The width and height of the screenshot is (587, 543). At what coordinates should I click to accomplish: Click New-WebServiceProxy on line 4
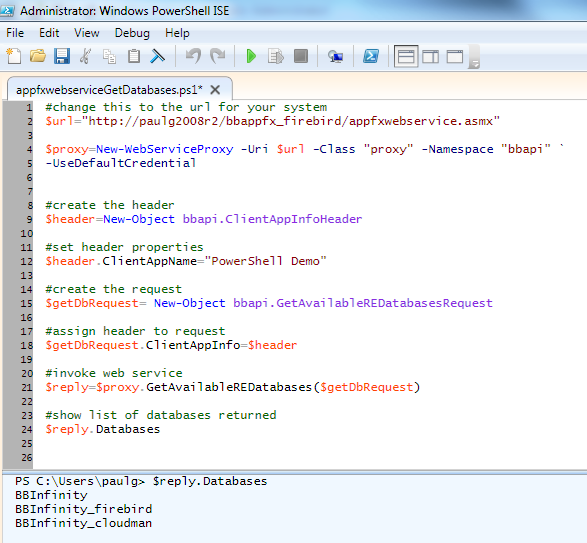pyautogui.click(x=164, y=149)
